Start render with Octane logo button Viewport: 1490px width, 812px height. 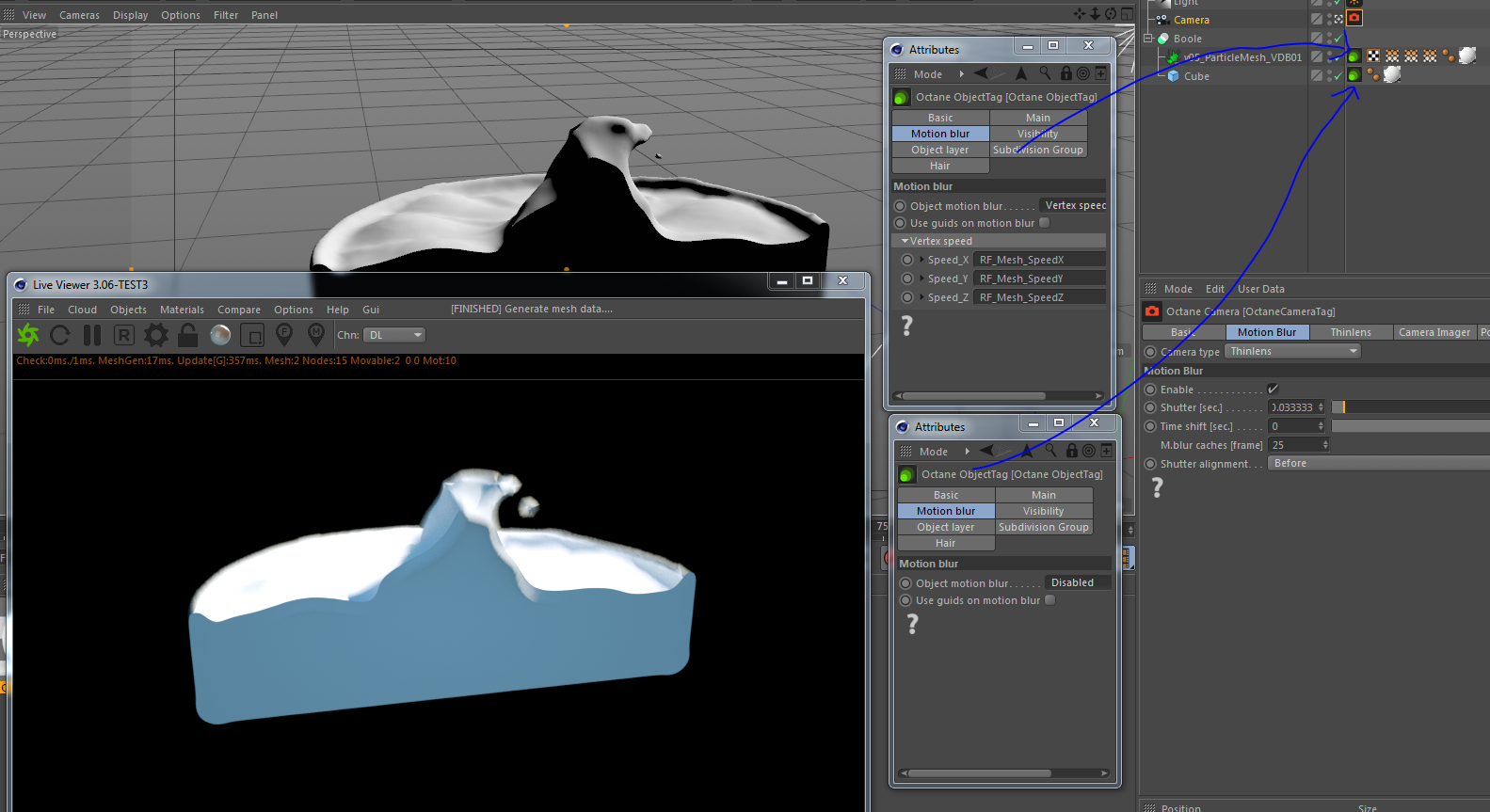29,335
